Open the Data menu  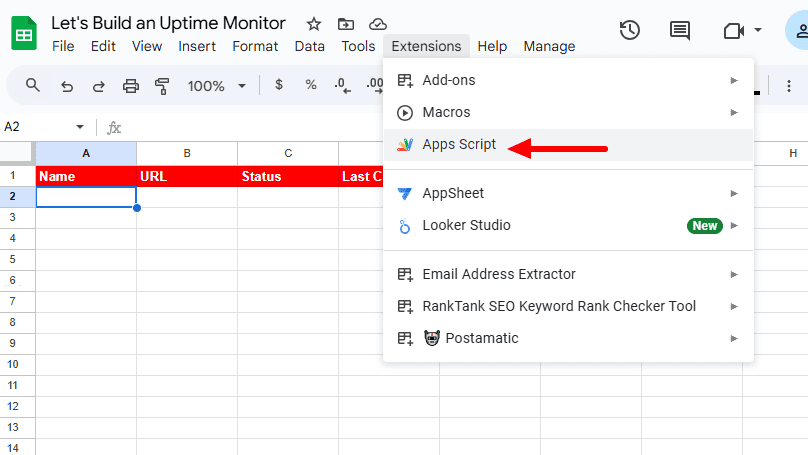pyautogui.click(x=310, y=46)
